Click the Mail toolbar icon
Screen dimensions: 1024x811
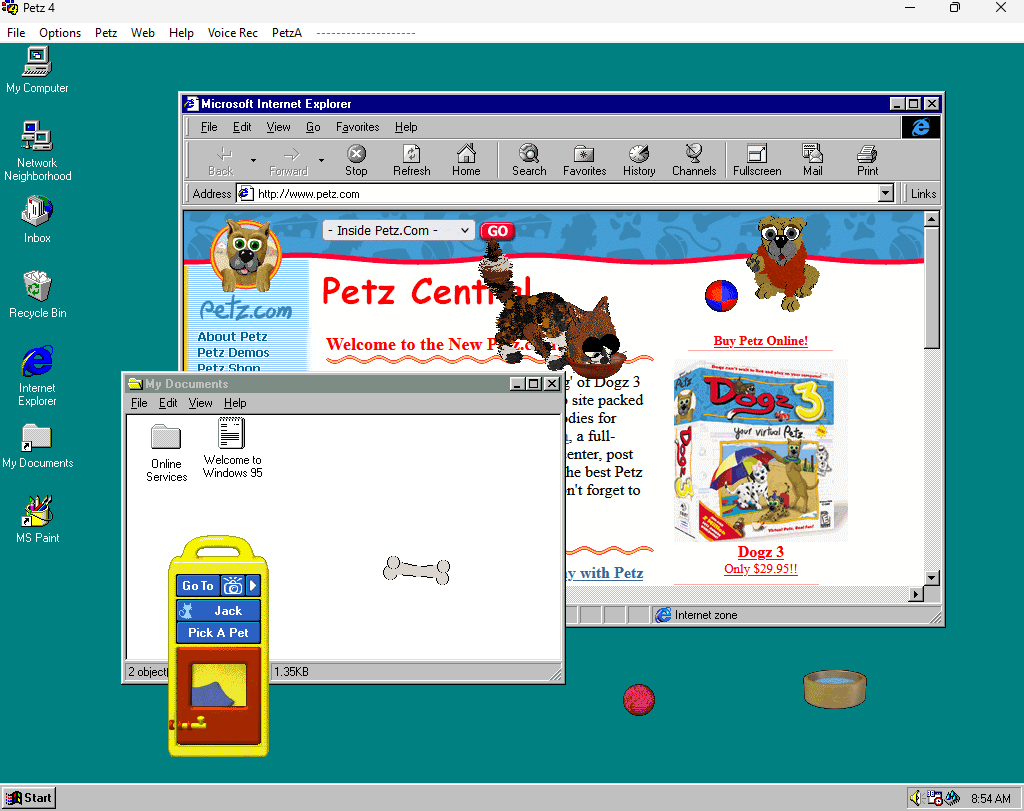(812, 159)
